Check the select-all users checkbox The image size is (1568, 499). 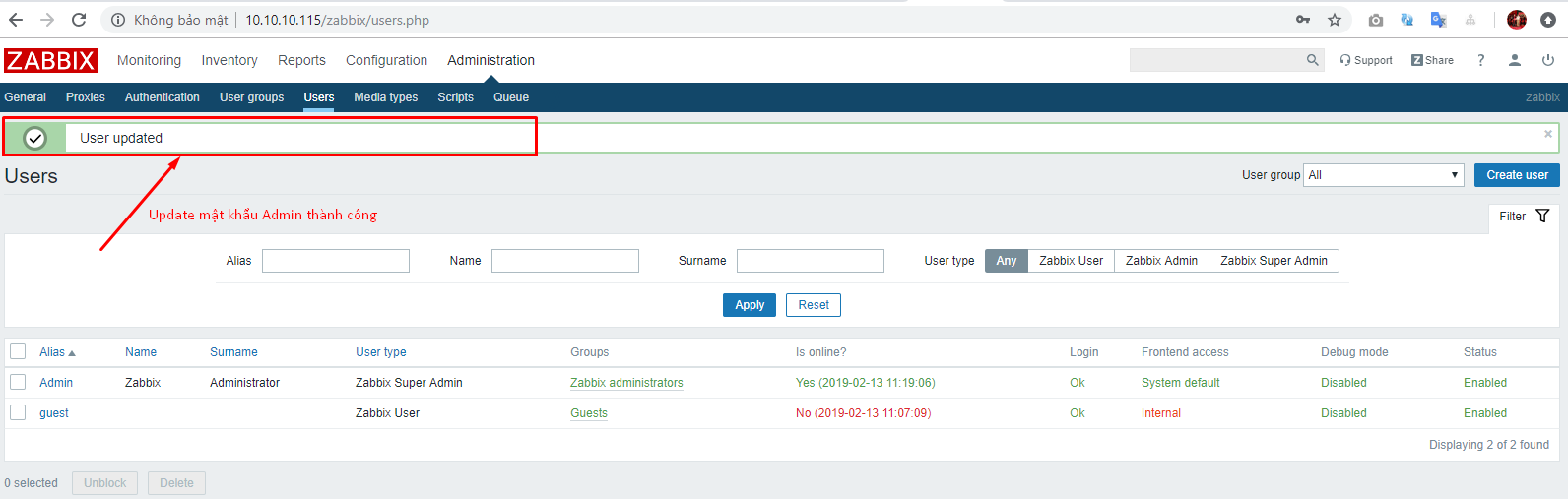coord(18,351)
